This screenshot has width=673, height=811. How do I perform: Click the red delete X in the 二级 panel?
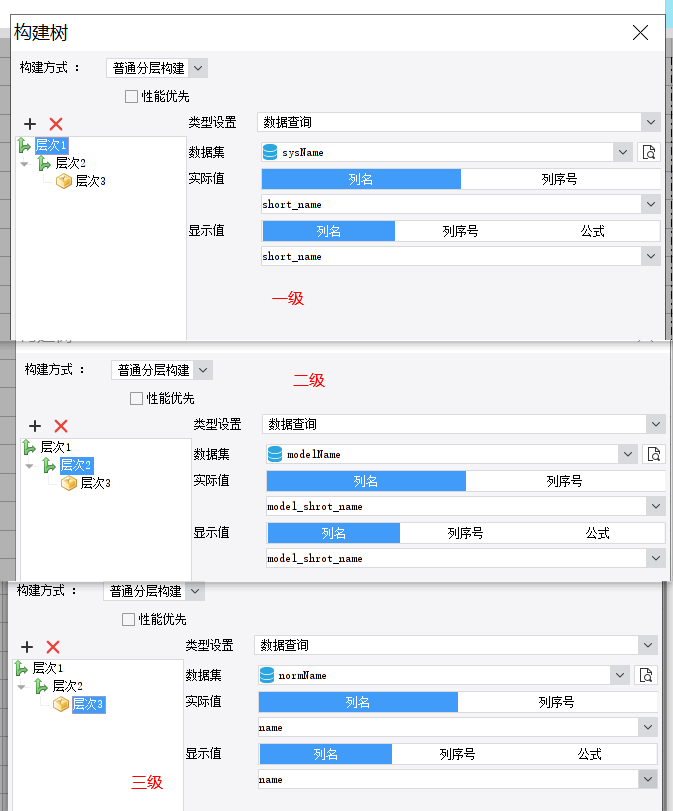(61, 426)
